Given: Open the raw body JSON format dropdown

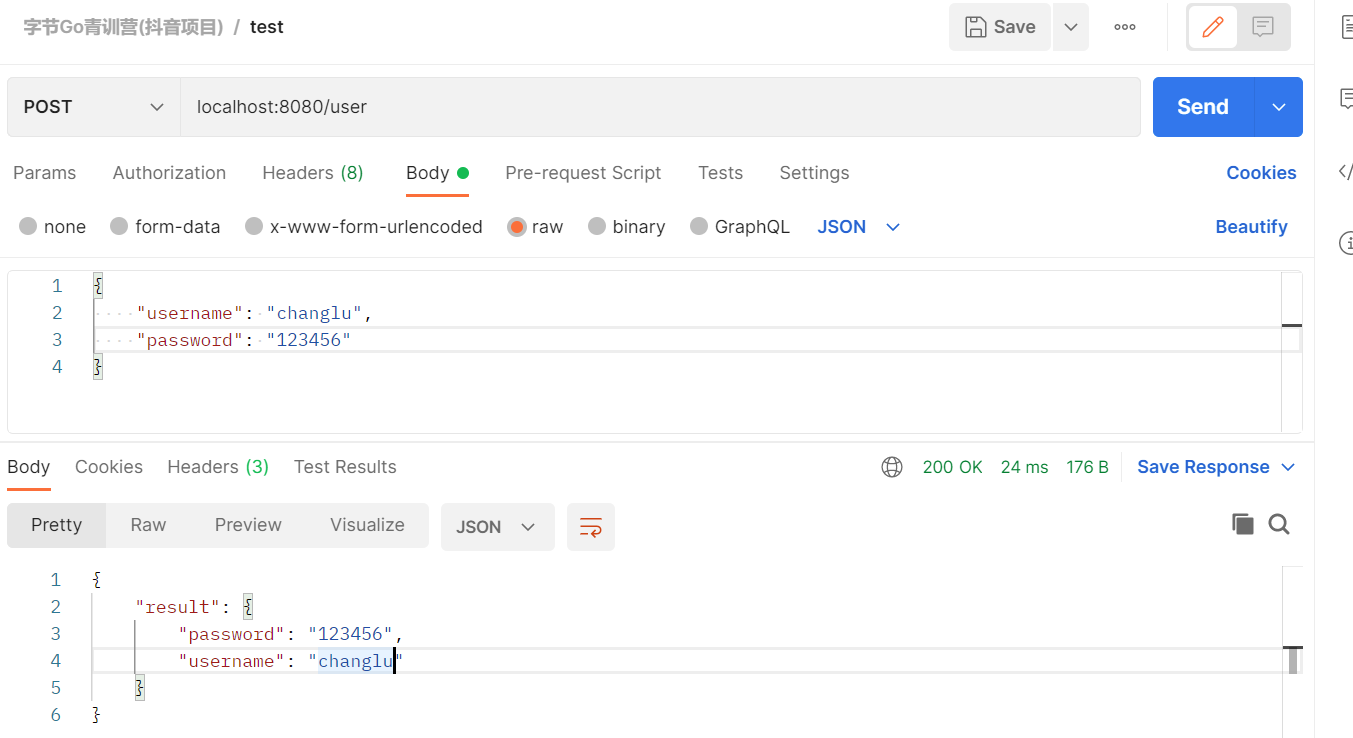Looking at the screenshot, I should click(x=859, y=227).
